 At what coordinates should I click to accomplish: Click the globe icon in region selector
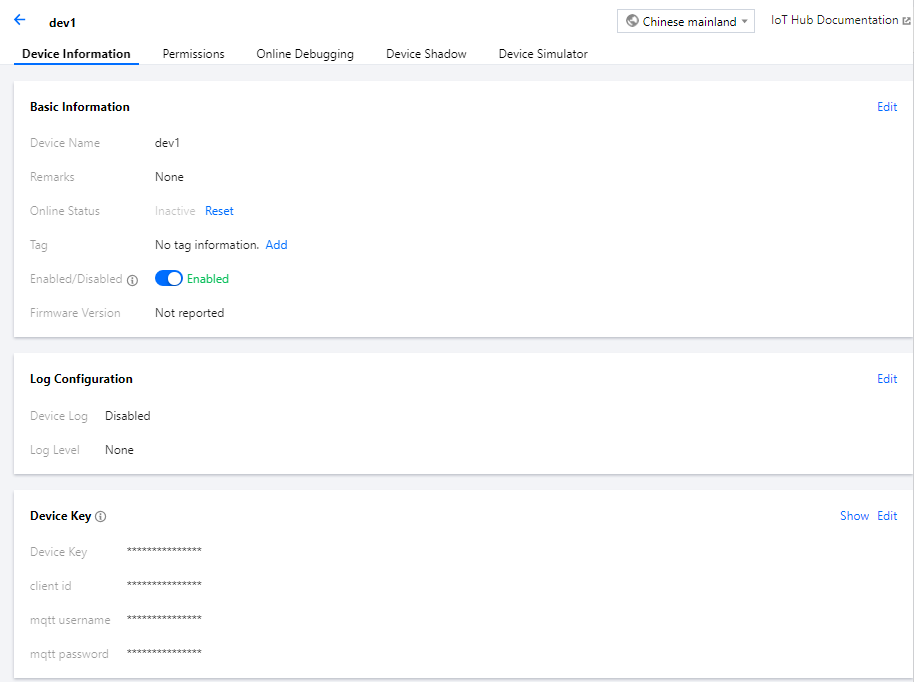pyautogui.click(x=632, y=21)
